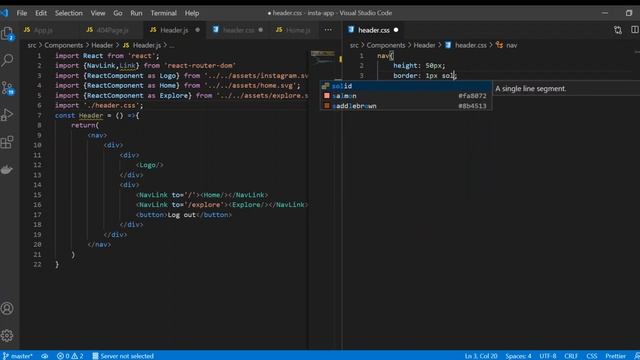640x360 pixels.
Task: Change indentation via 'Spaces: 4'
Action: coord(518,356)
